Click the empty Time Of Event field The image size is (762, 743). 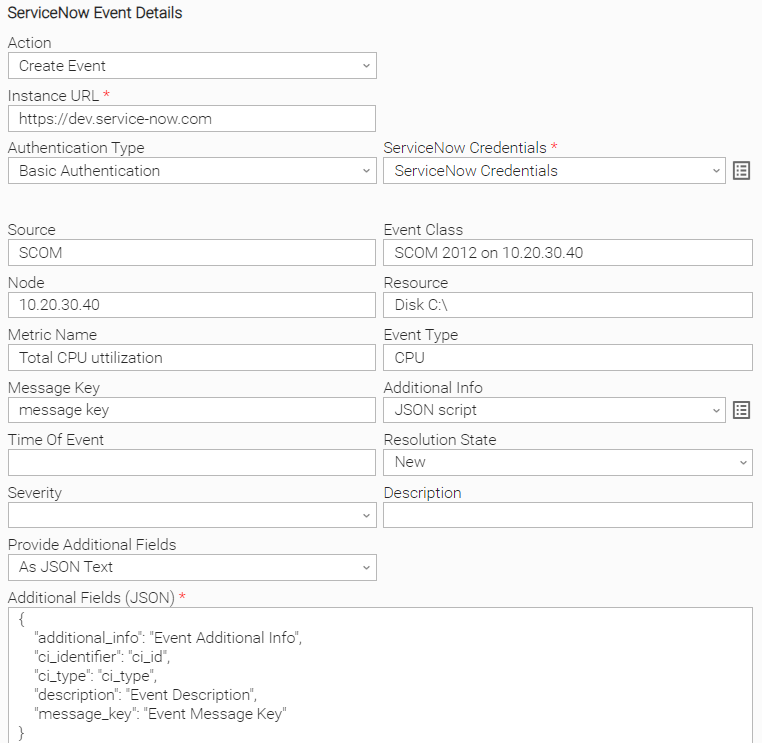tap(191, 462)
